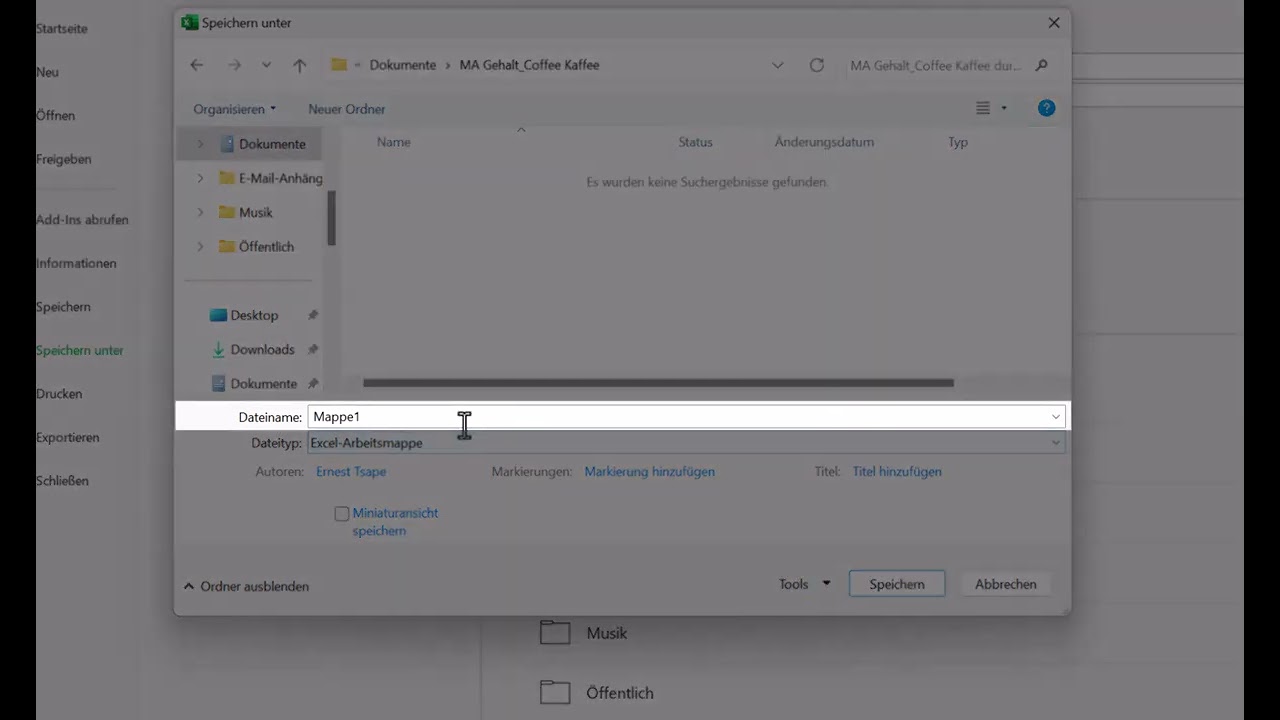The image size is (1280, 720).
Task: Go up one folder level
Action: [299, 65]
